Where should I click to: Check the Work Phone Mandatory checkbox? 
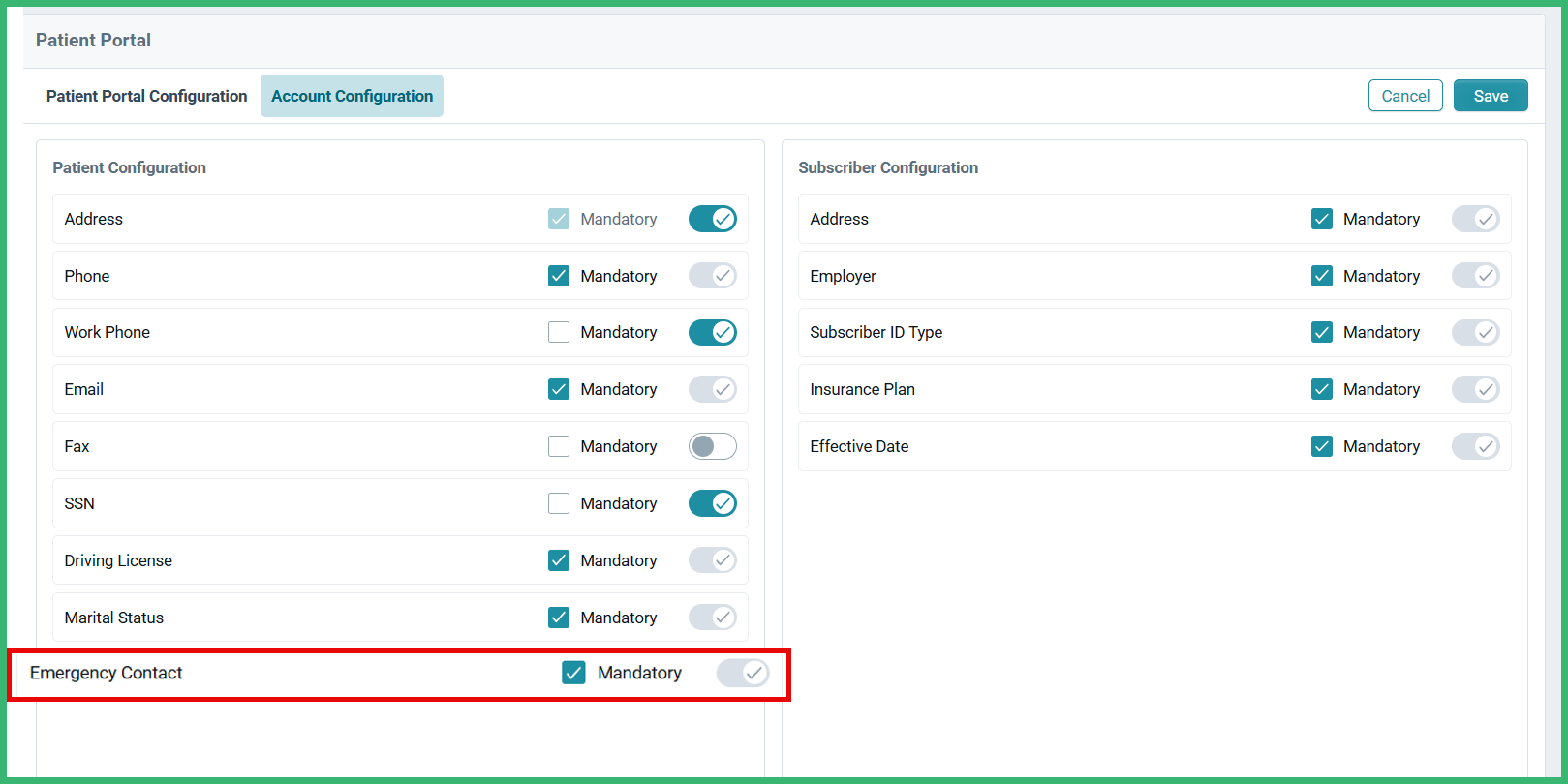pos(559,332)
